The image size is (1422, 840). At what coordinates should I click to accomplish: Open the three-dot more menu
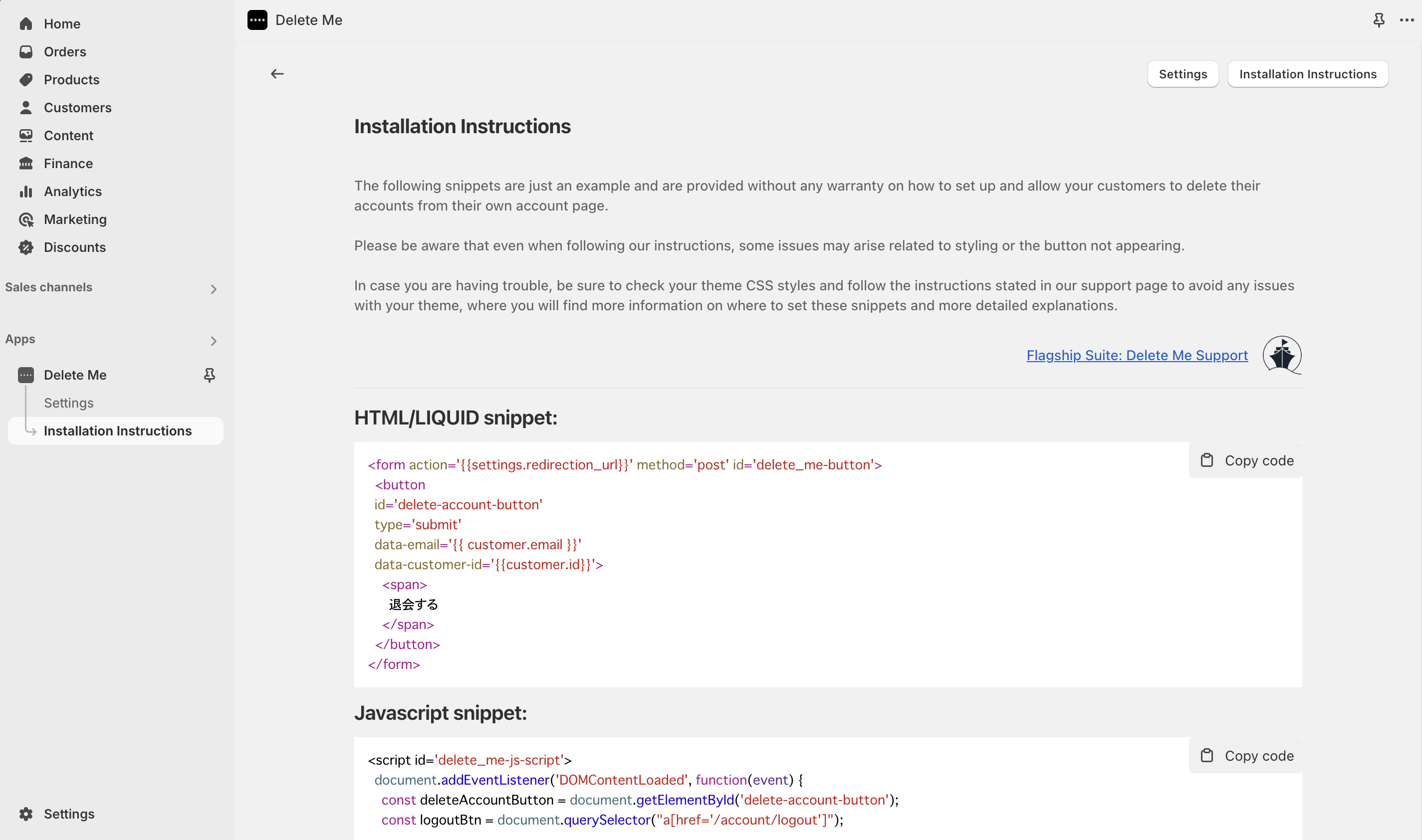tap(1407, 20)
